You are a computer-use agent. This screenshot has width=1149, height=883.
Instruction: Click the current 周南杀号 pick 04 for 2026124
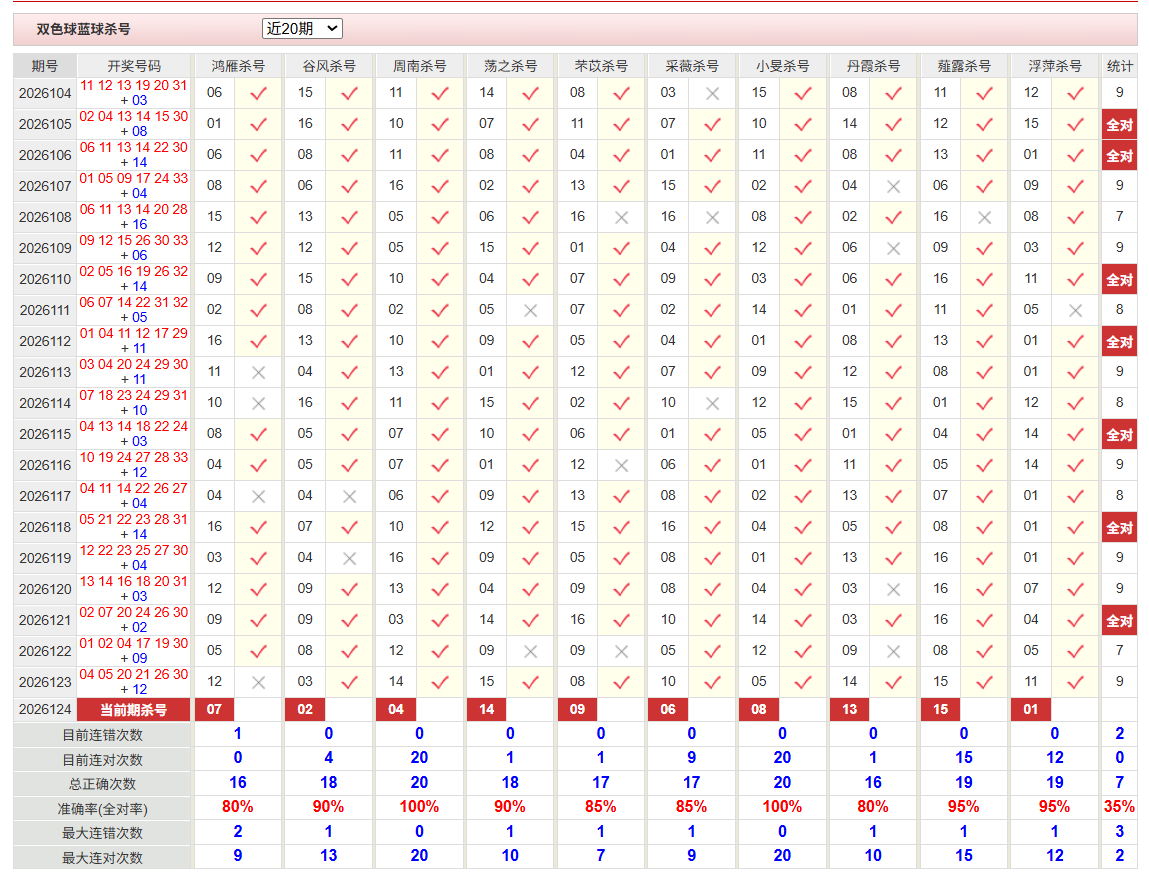(396, 709)
